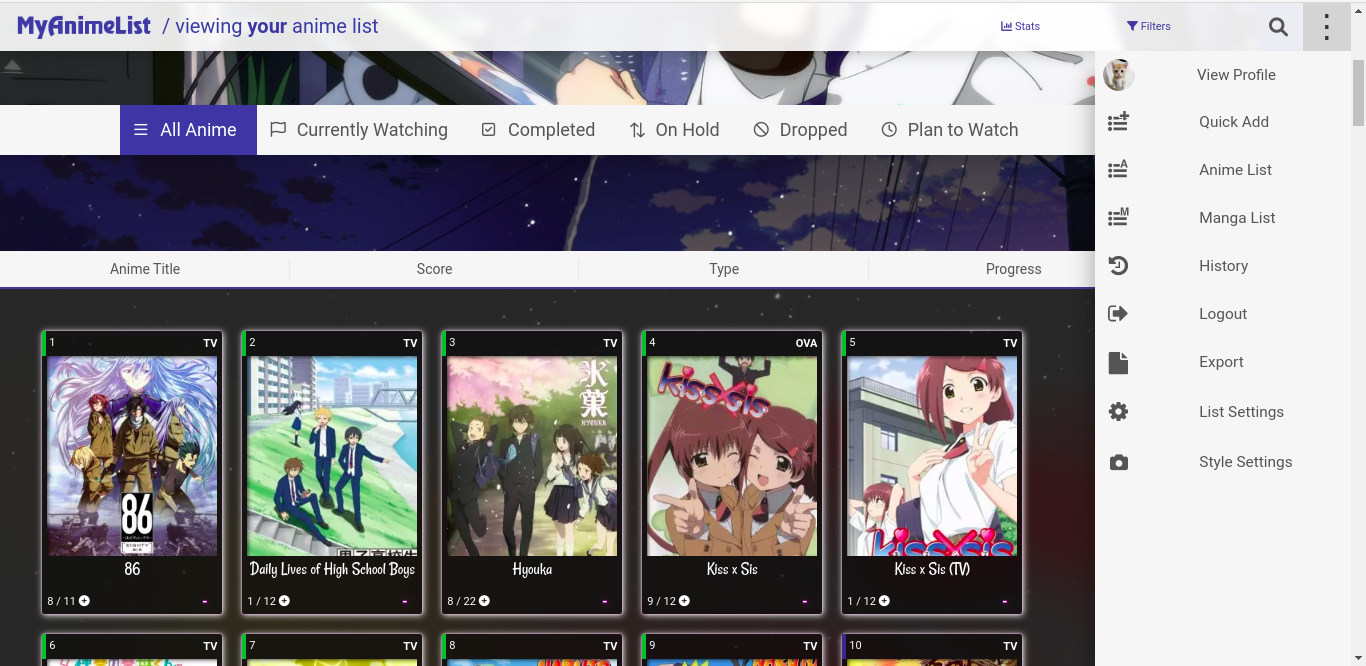Click the On Hold arrows icon
The image size is (1366, 666).
click(637, 130)
